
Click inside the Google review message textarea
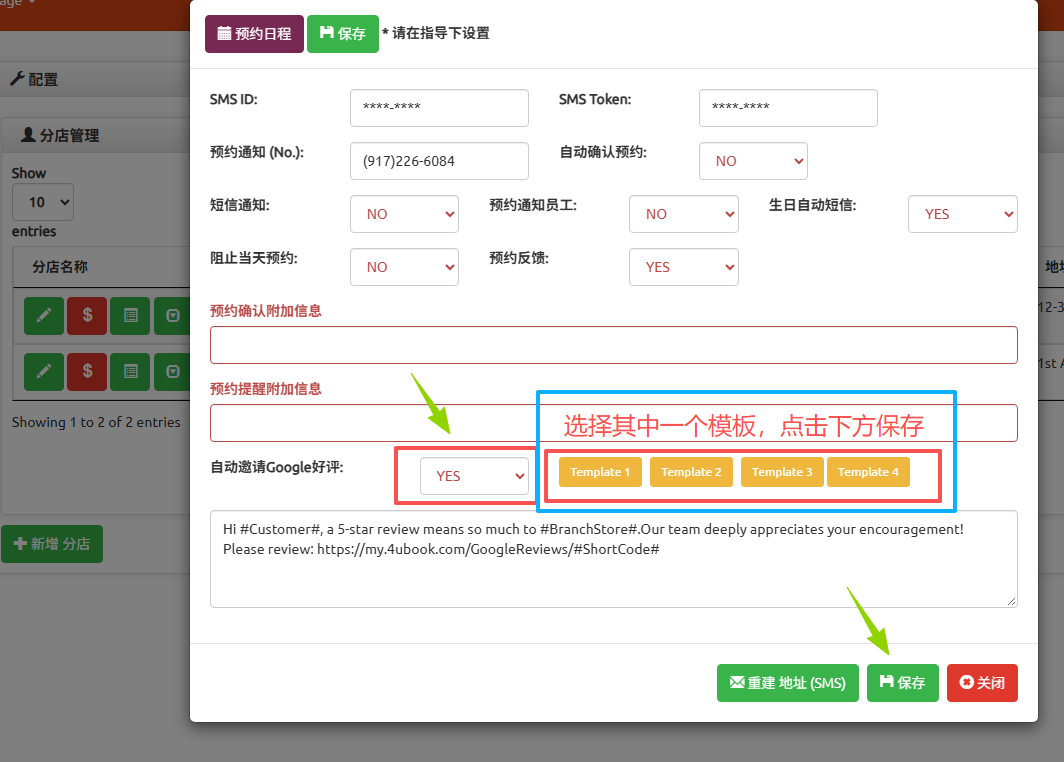[613, 559]
